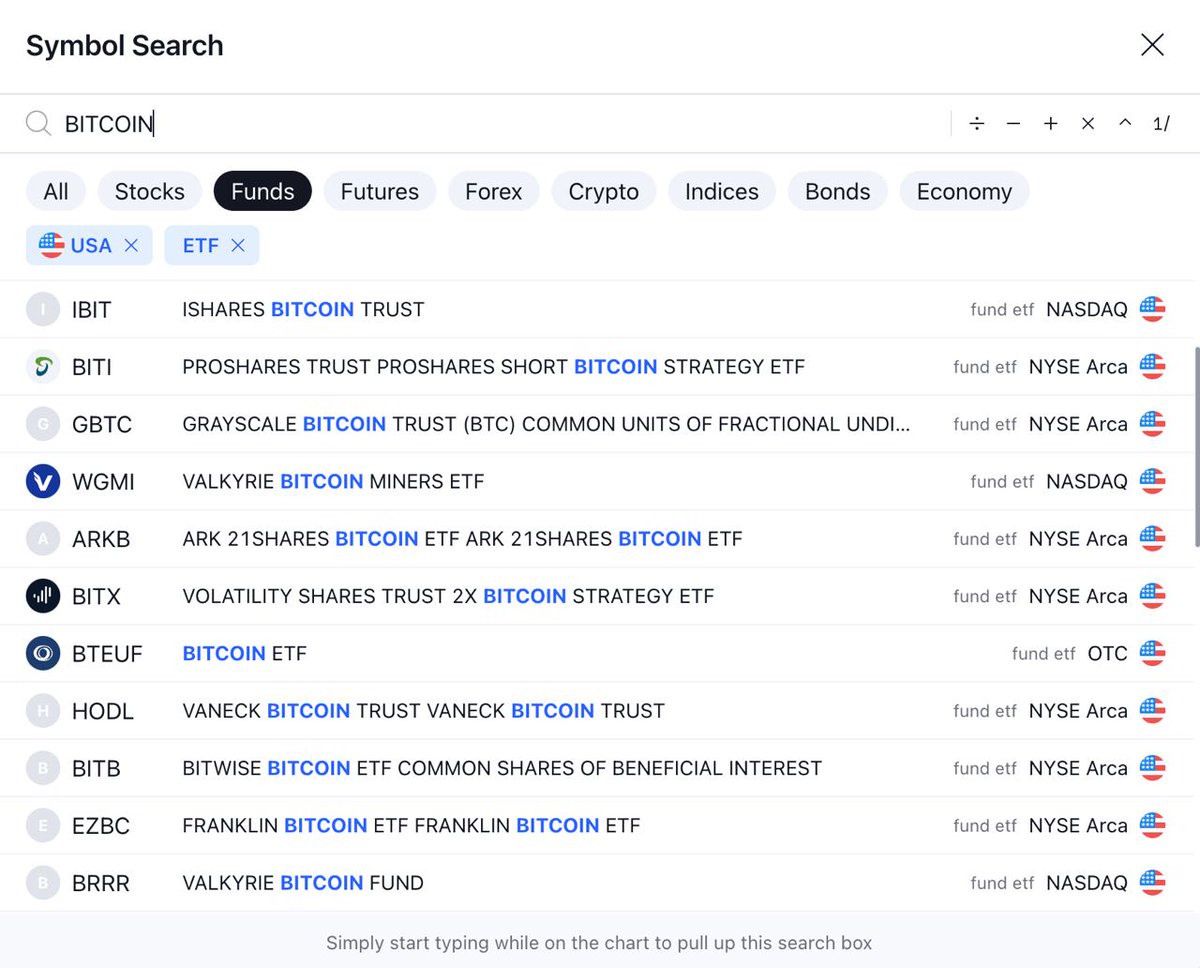Click the US flag in BTEUF row
The height and width of the screenshot is (968, 1200).
point(1152,654)
